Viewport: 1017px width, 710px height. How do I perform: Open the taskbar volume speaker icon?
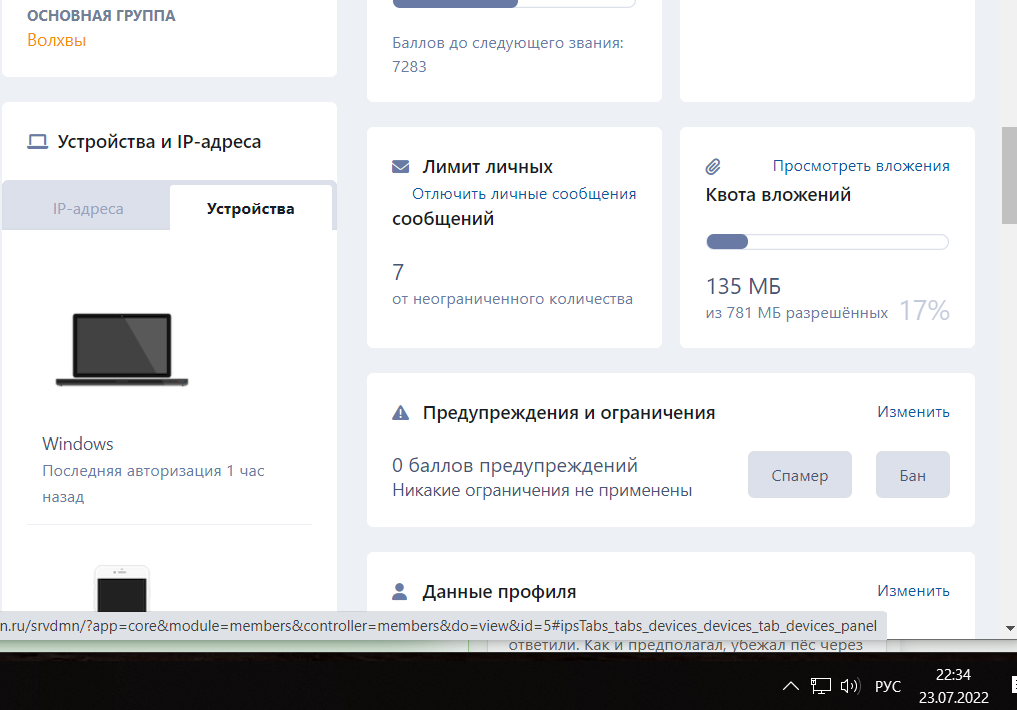(850, 686)
